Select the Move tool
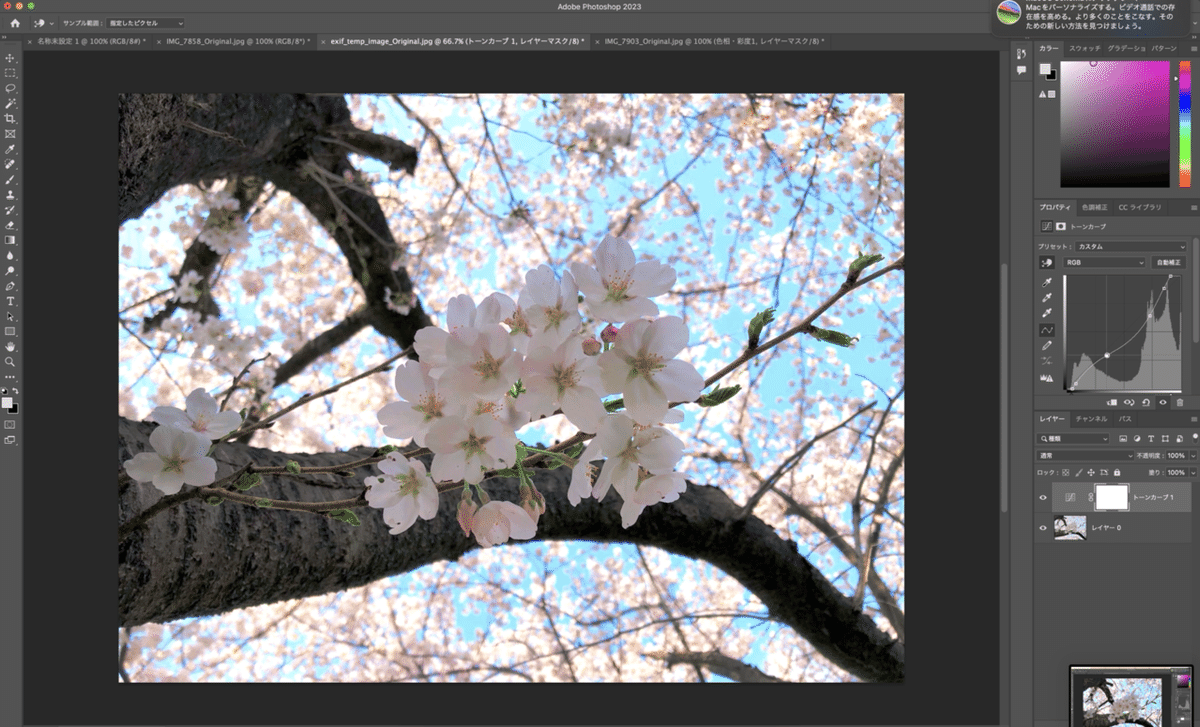This screenshot has width=1200, height=727. tap(11, 58)
